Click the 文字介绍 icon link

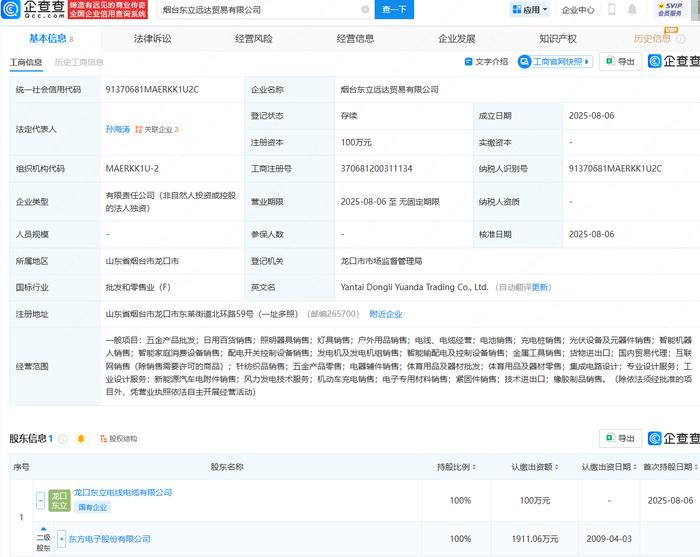coord(487,62)
